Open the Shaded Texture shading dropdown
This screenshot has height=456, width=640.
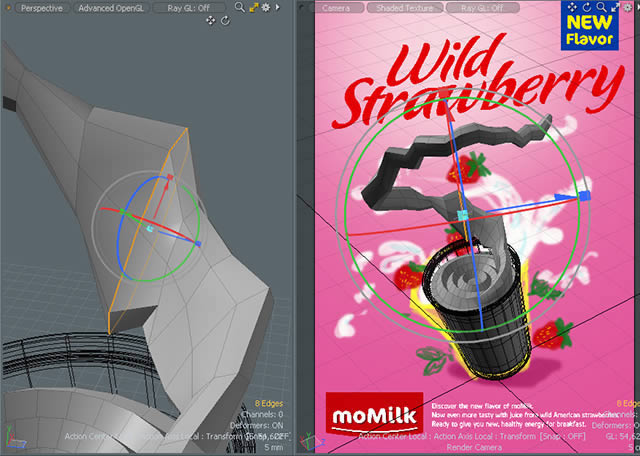coord(404,8)
